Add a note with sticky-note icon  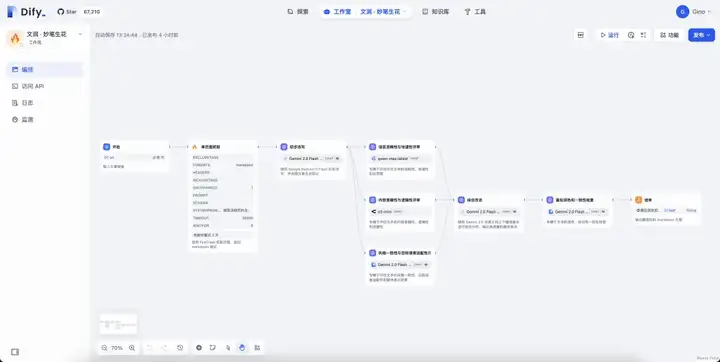click(213, 348)
